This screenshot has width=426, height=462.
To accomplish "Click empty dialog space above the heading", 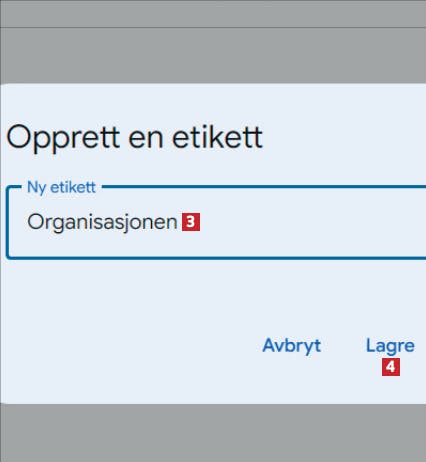I will click(x=213, y=102).
